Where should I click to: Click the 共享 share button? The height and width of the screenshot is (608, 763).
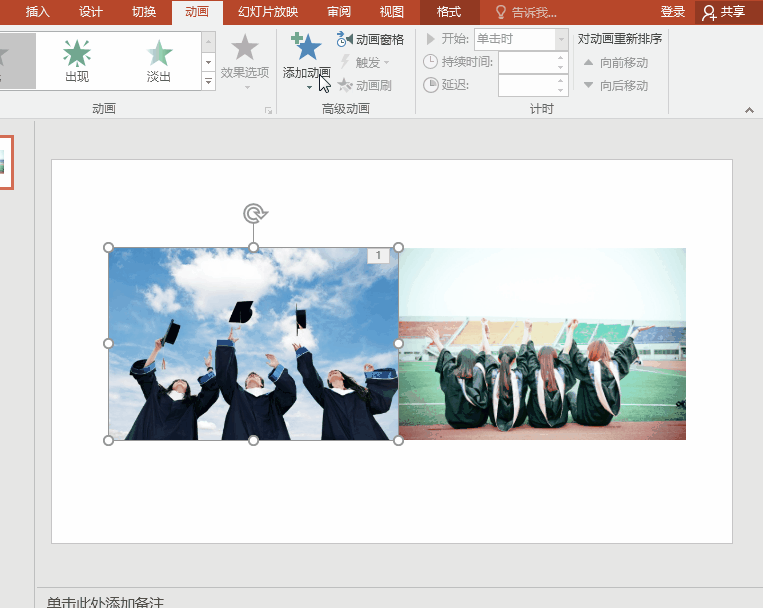tap(724, 12)
